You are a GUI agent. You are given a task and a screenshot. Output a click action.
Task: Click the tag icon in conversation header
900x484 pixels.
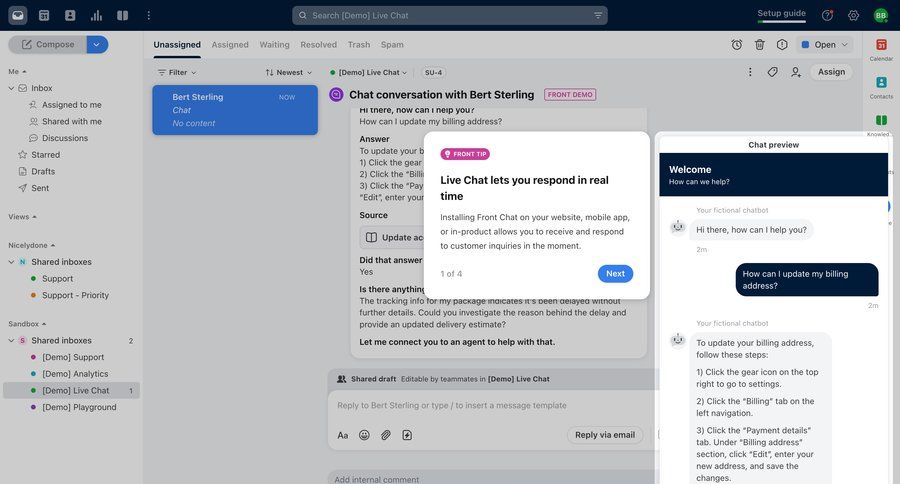(x=772, y=72)
